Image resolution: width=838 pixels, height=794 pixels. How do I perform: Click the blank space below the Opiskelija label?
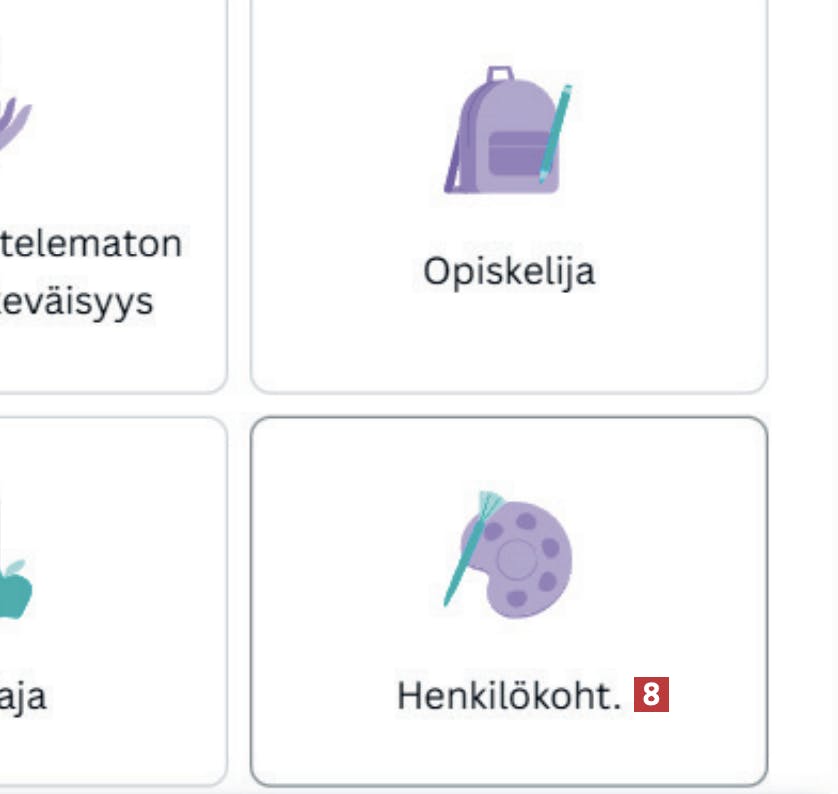tap(508, 340)
